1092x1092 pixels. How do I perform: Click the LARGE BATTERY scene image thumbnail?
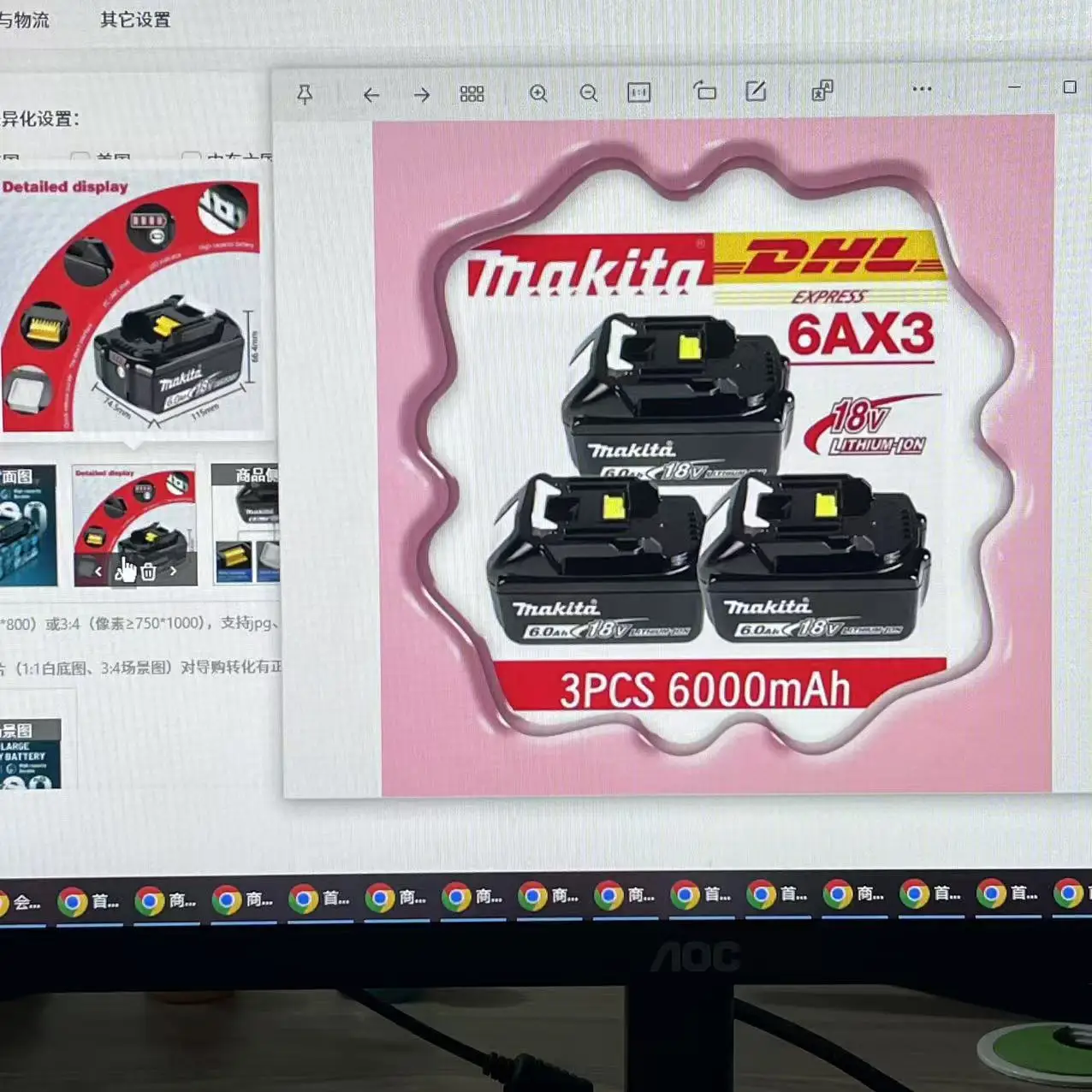coord(30,754)
